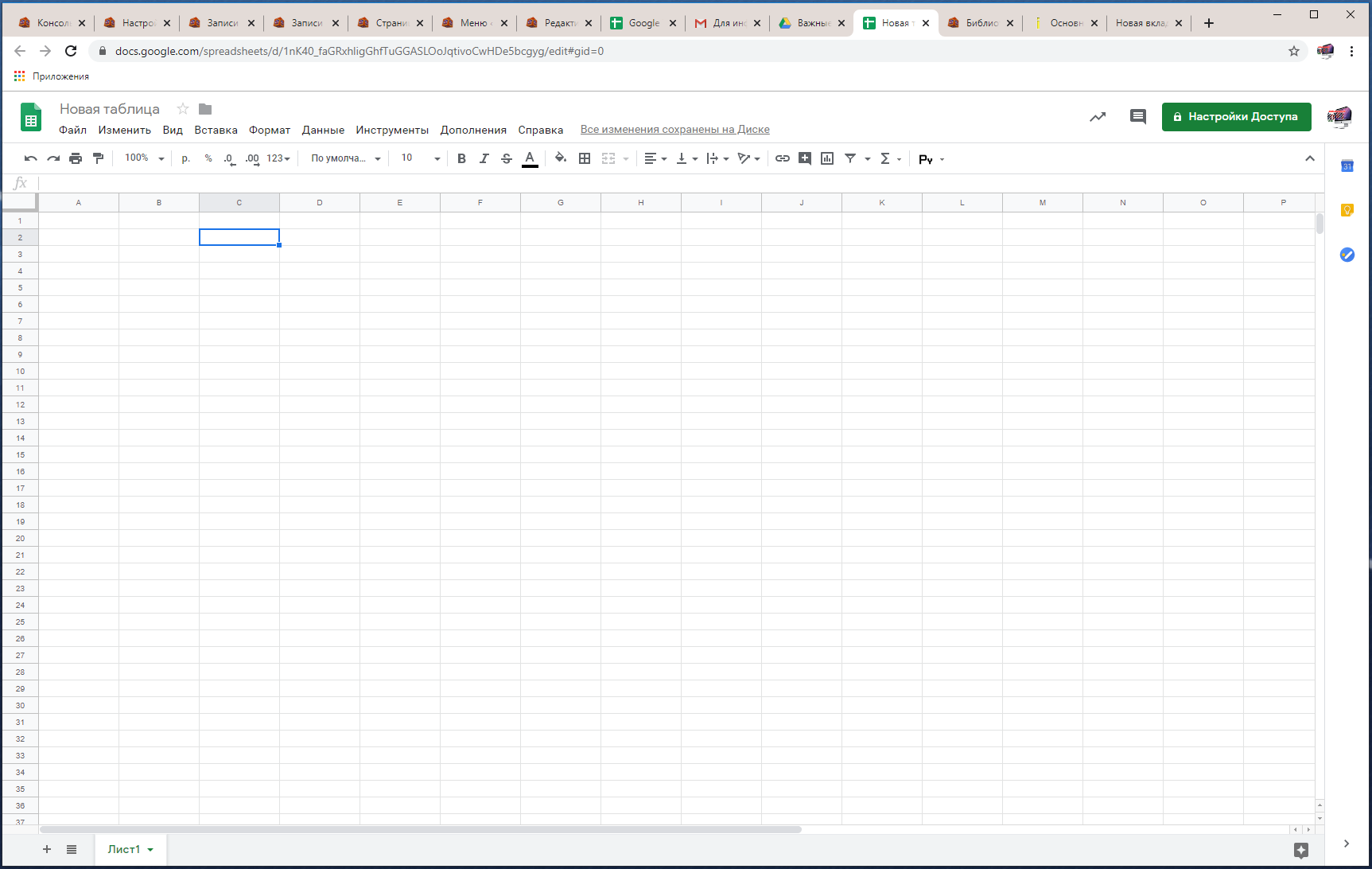Open the Functions sigma menu

point(890,158)
